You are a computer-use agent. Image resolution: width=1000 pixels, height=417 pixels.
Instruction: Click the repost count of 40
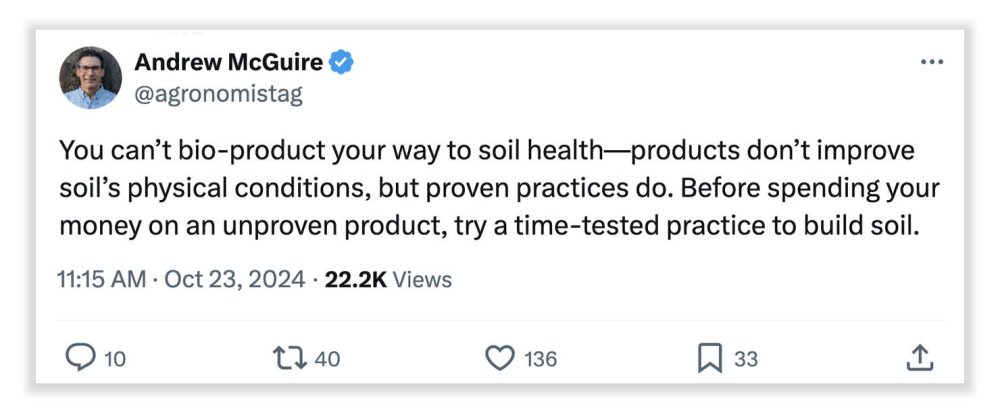[327, 359]
